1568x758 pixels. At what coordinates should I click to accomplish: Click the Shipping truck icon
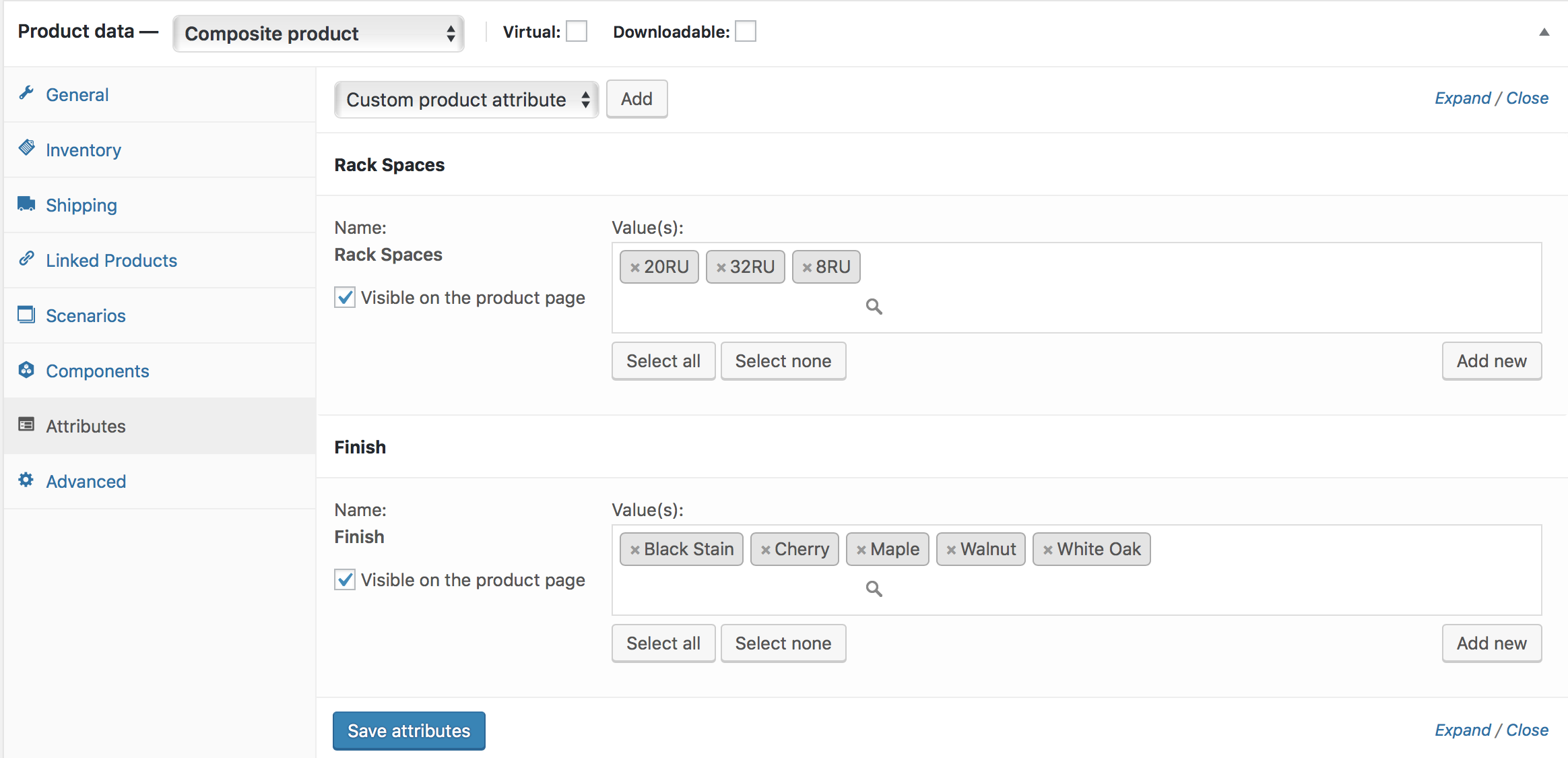tap(26, 203)
